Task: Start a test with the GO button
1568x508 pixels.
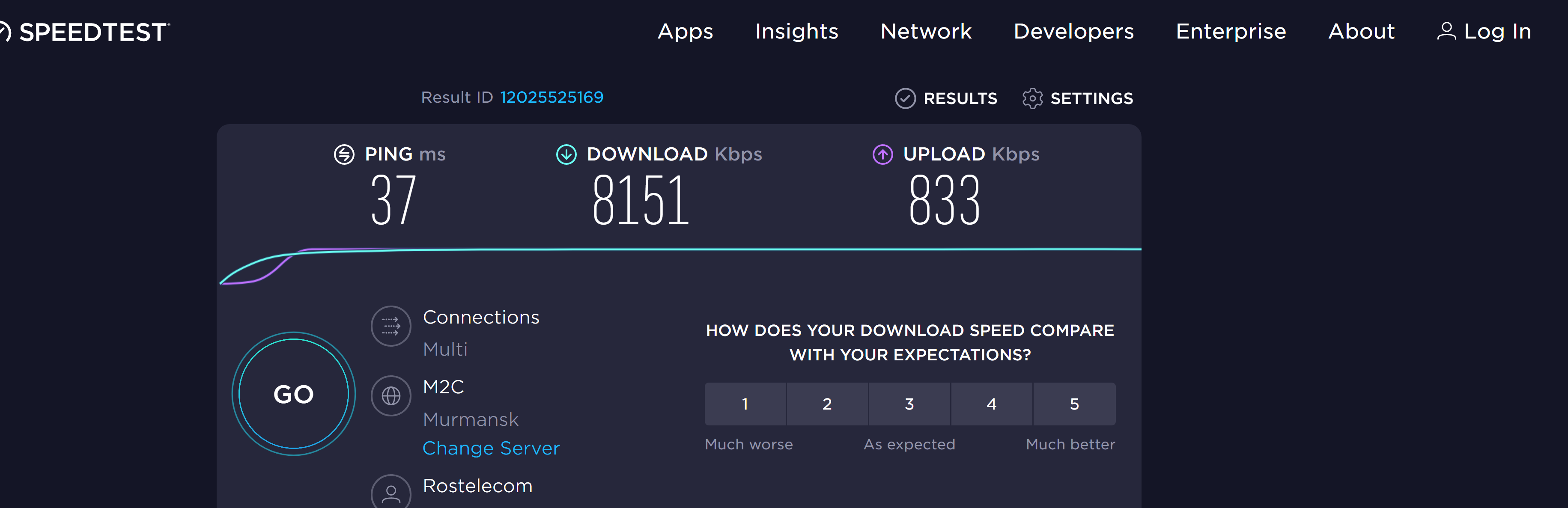Action: click(x=293, y=394)
